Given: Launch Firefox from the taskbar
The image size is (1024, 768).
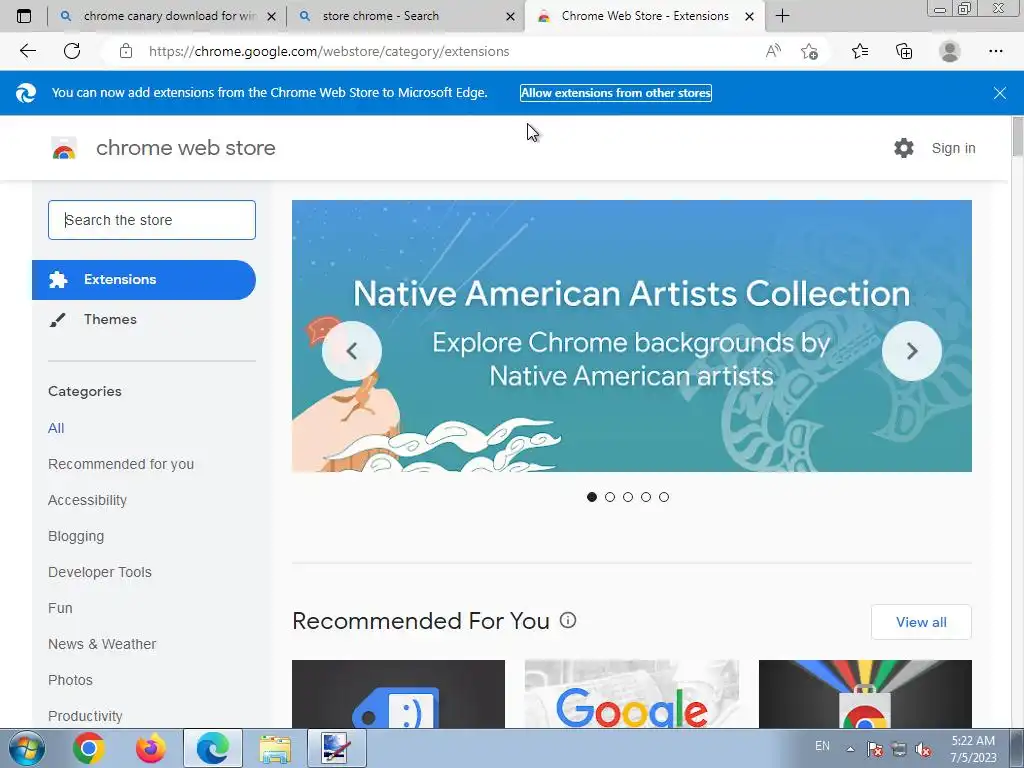Looking at the screenshot, I should [x=150, y=748].
